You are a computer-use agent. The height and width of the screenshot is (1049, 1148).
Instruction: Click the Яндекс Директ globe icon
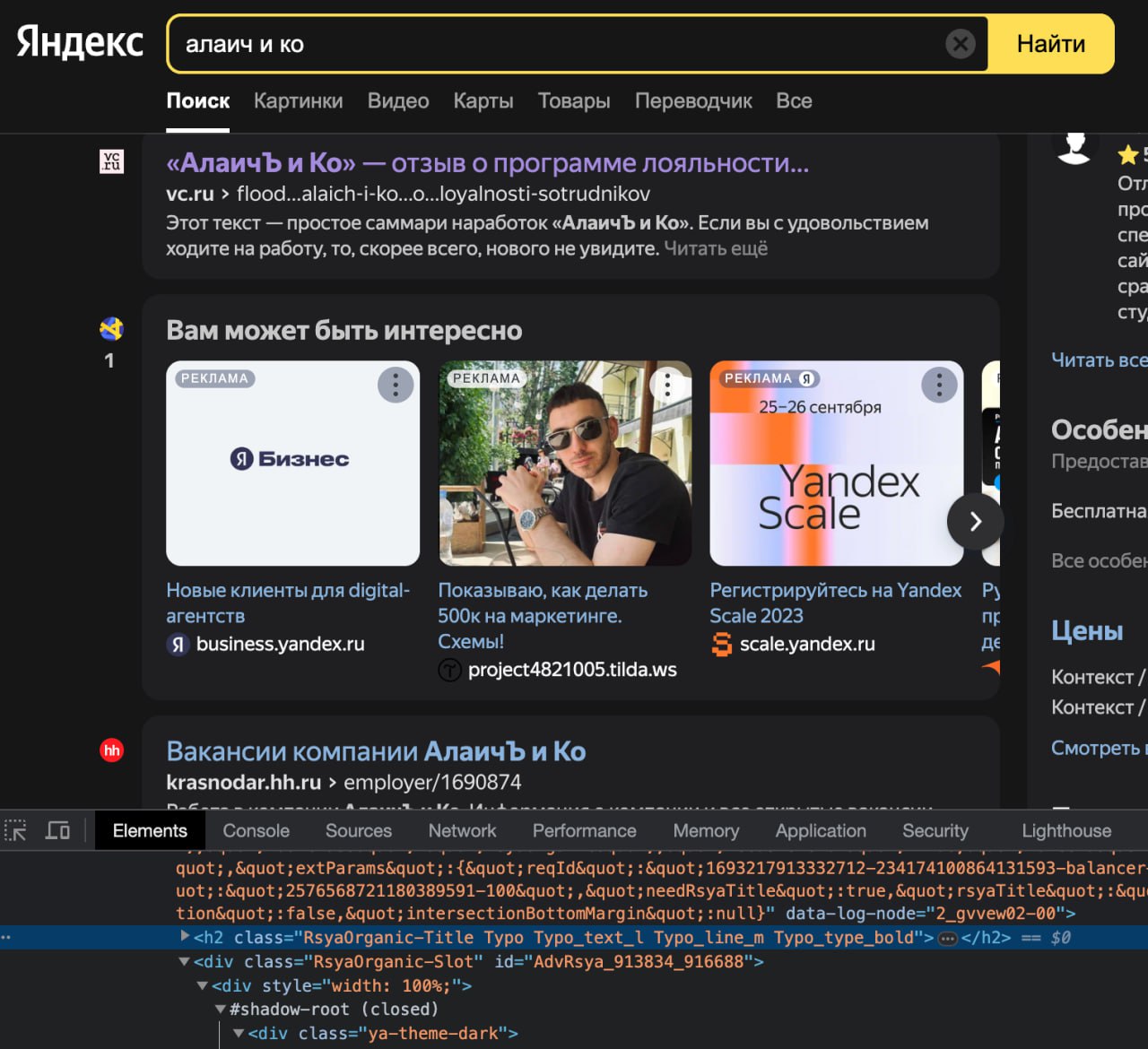click(x=111, y=329)
